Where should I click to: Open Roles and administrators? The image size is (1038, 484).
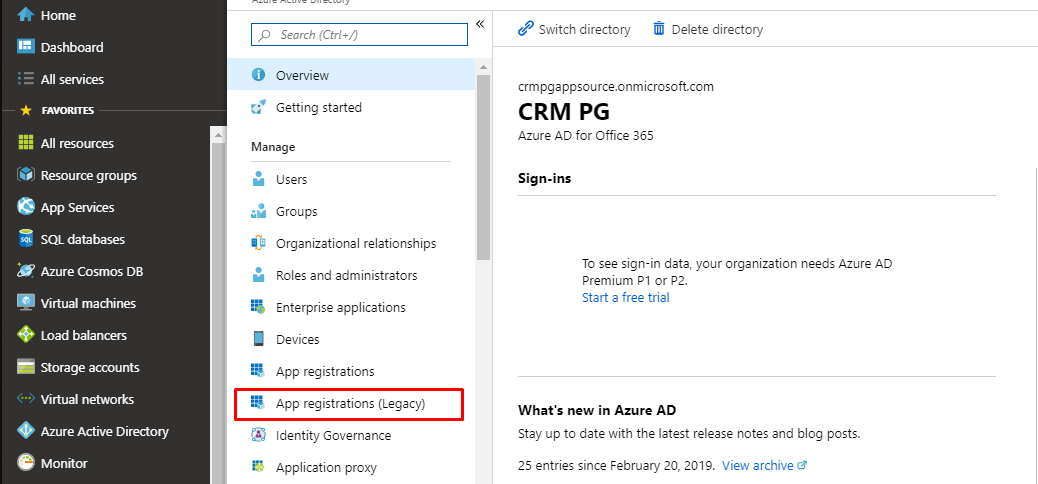tap(346, 275)
